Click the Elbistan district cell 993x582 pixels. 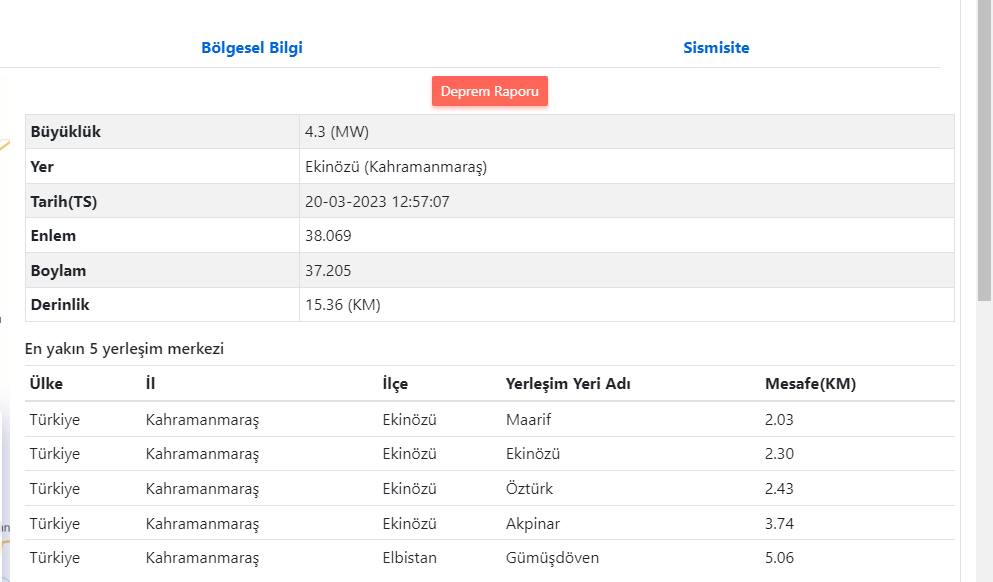pos(410,558)
